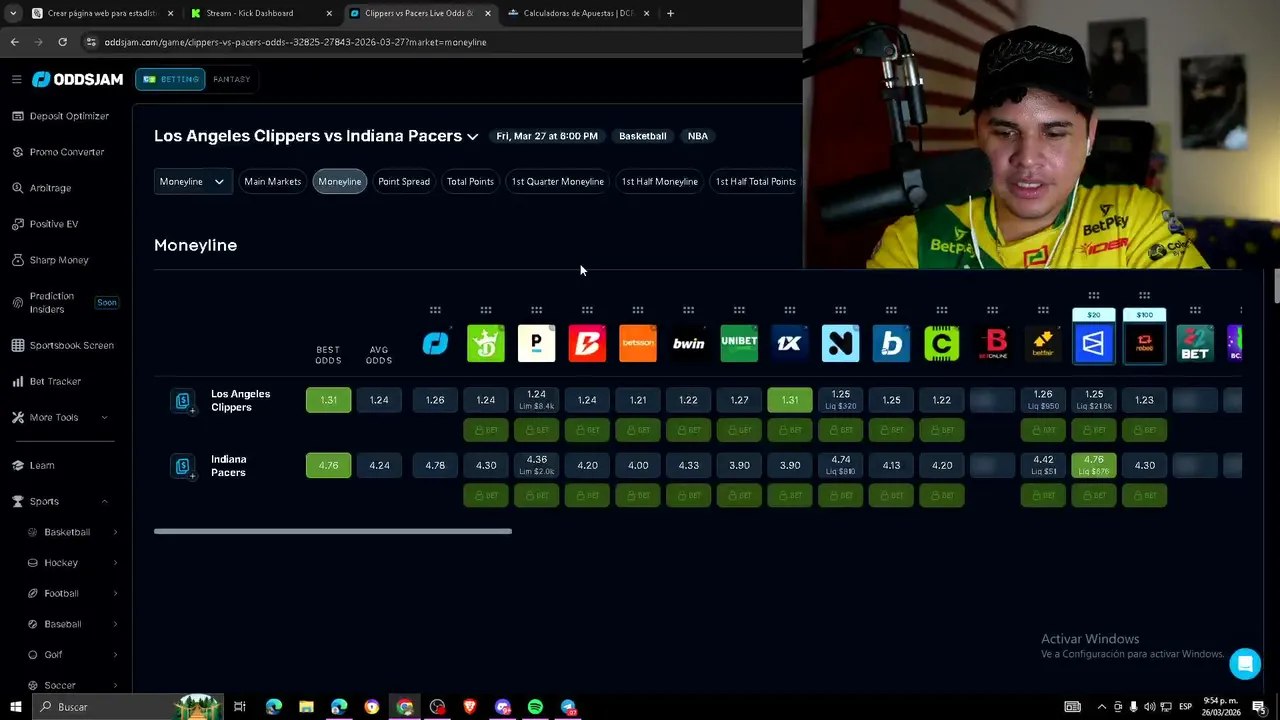Select the Point Spread market tab
The height and width of the screenshot is (720, 1280).
[x=404, y=181]
